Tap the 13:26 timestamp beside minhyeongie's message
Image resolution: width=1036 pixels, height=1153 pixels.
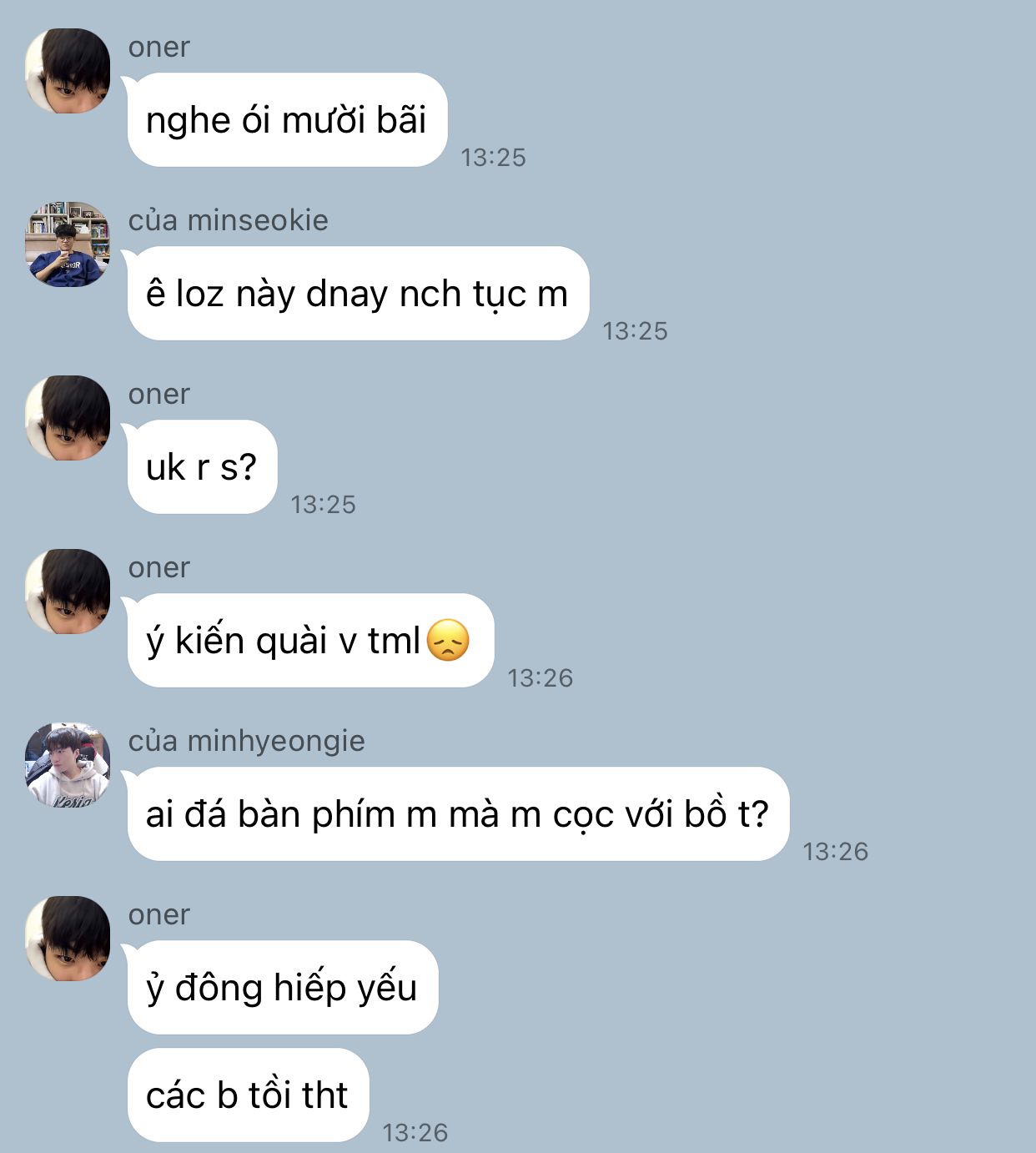point(836,852)
